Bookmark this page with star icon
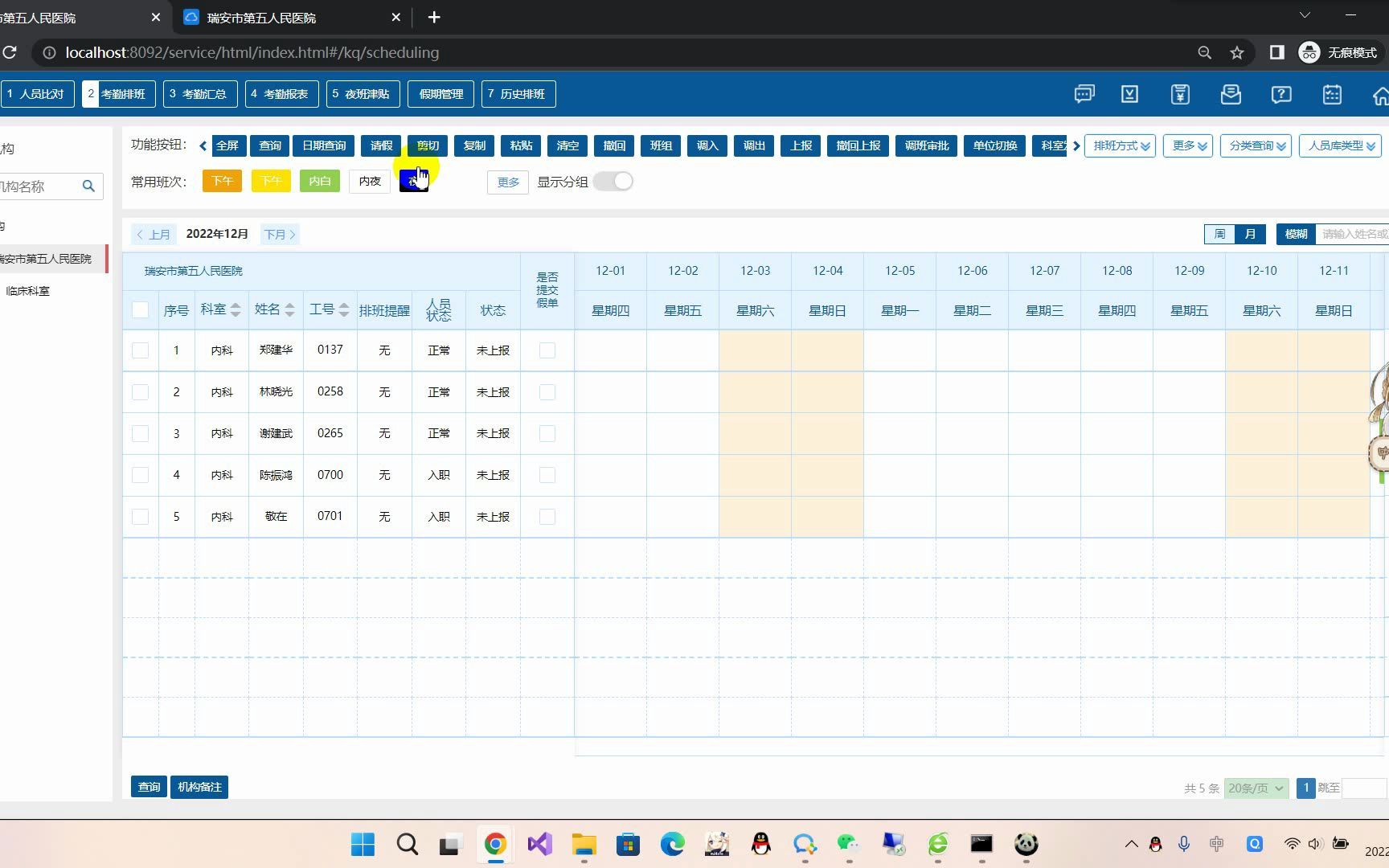Image resolution: width=1389 pixels, height=868 pixels. point(1236,52)
